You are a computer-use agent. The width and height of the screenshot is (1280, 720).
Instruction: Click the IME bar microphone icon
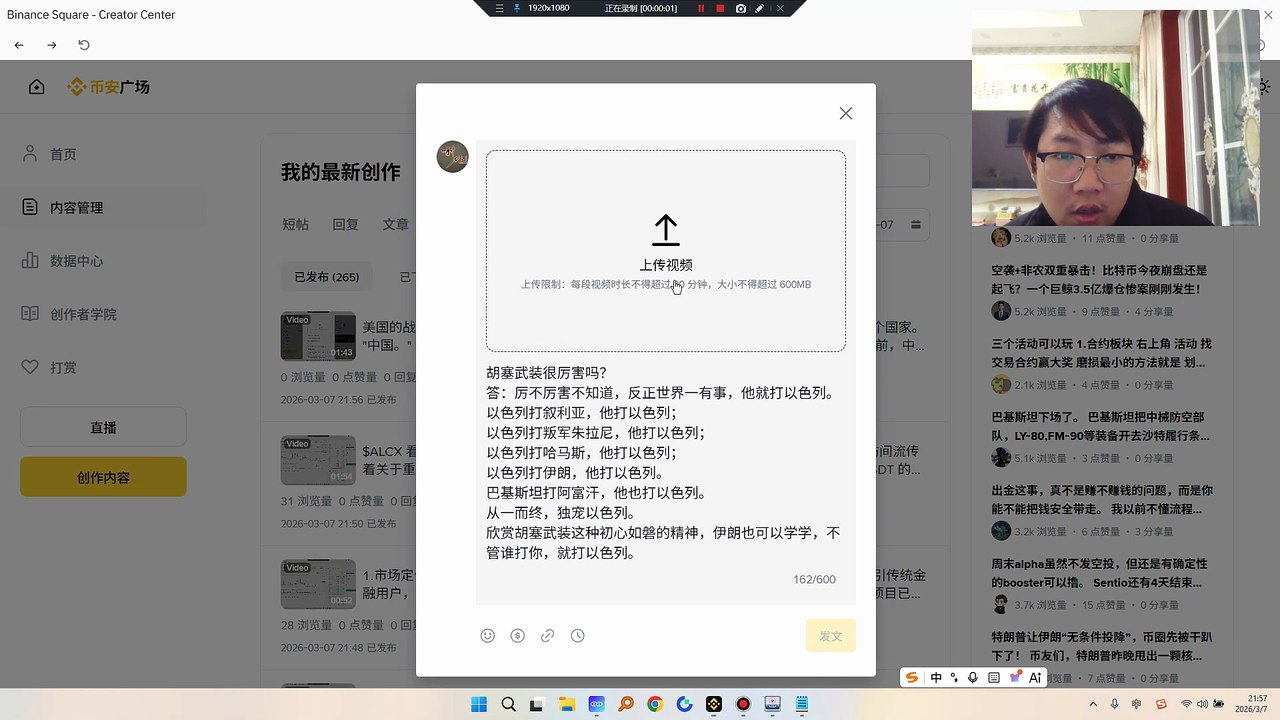(973, 677)
